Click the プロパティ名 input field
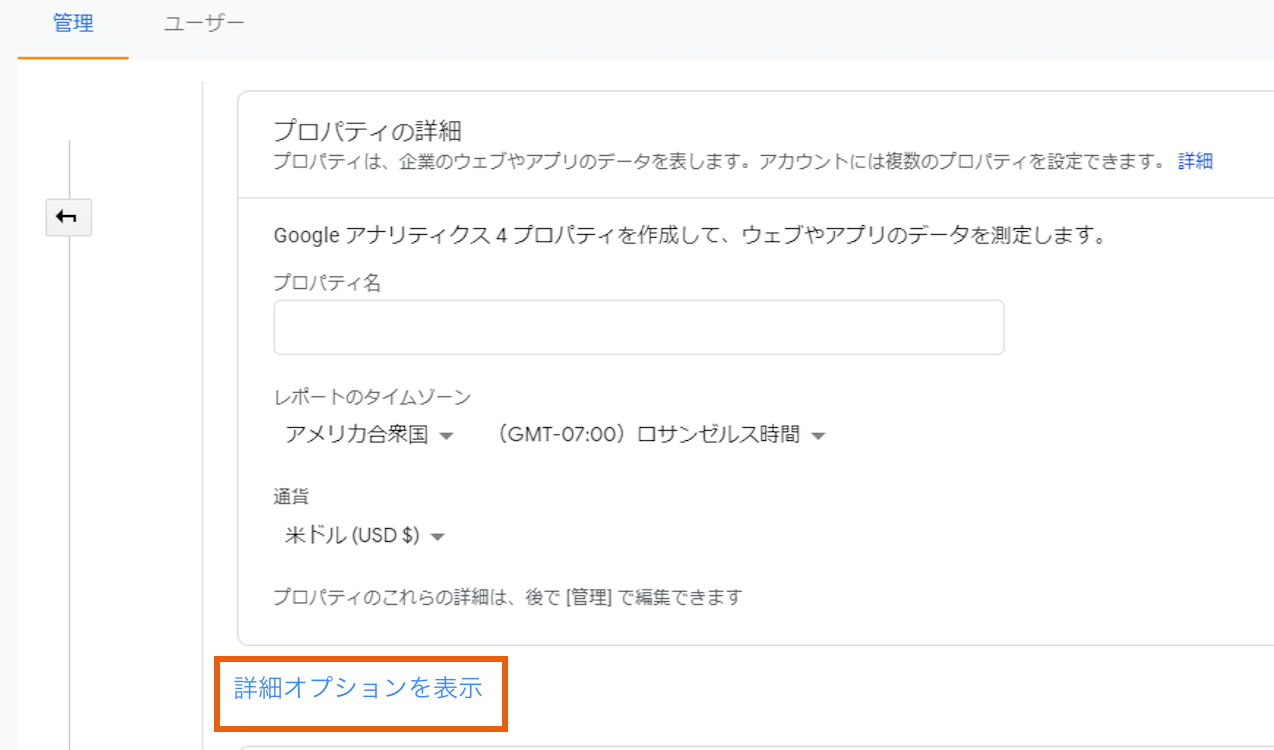 click(x=638, y=327)
